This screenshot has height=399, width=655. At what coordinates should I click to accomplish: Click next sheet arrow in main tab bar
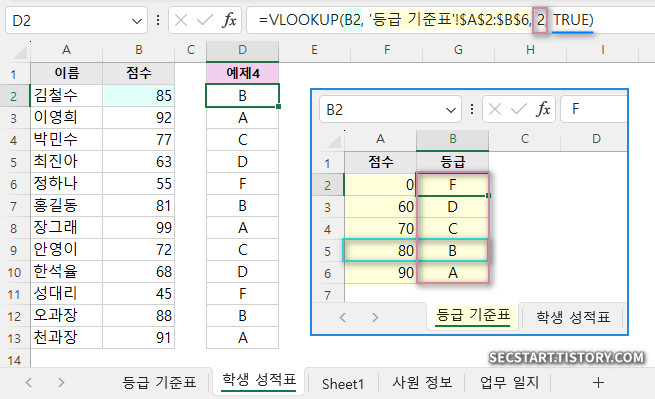61,382
